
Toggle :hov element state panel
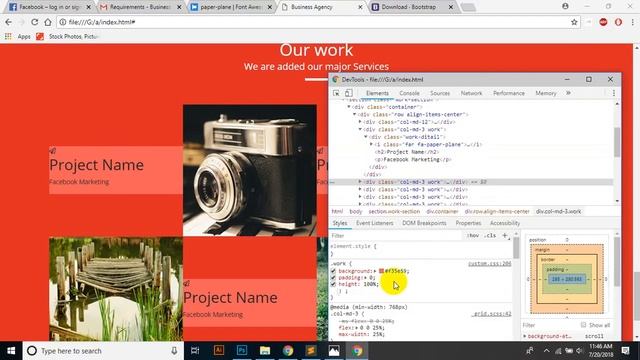pyautogui.click(x=473, y=236)
